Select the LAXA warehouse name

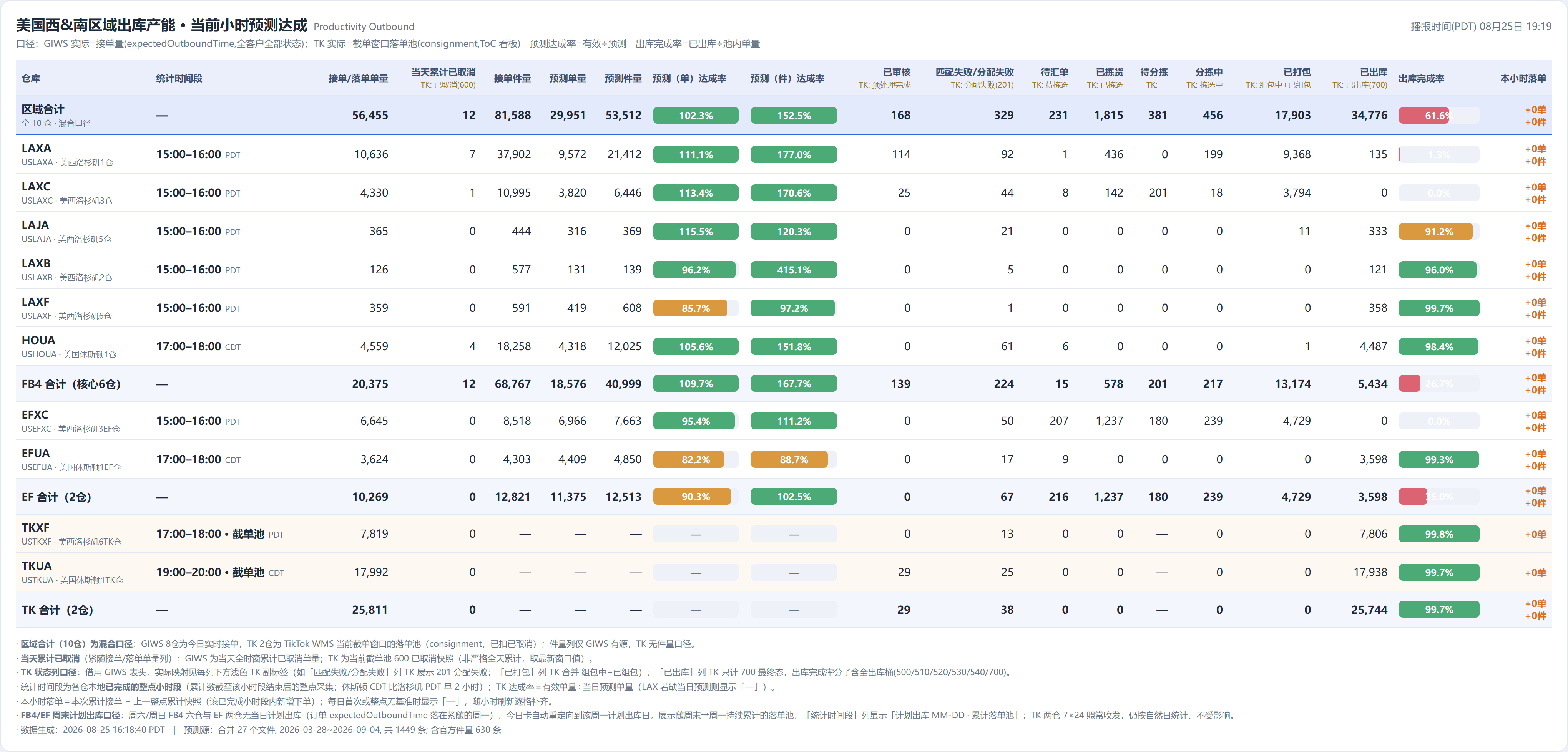point(37,148)
